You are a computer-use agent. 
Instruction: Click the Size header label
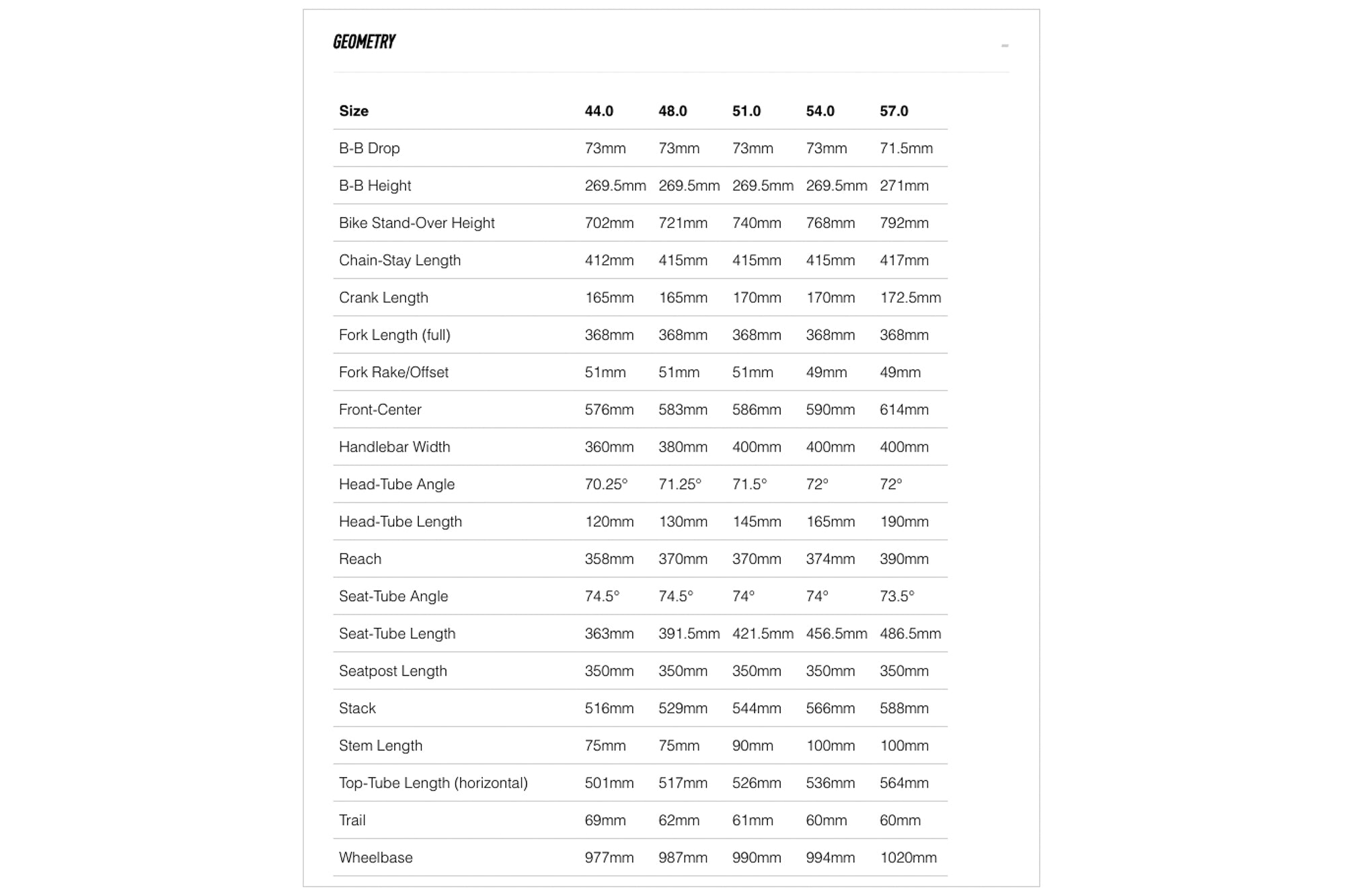[x=354, y=111]
